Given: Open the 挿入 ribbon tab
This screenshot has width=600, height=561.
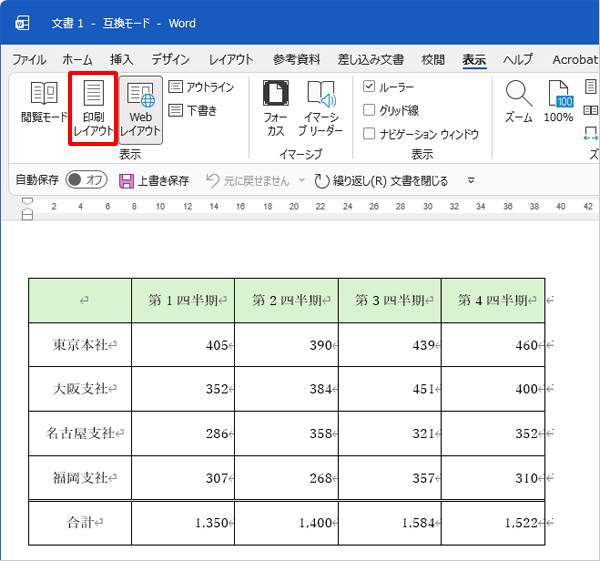Looking at the screenshot, I should 122,59.
